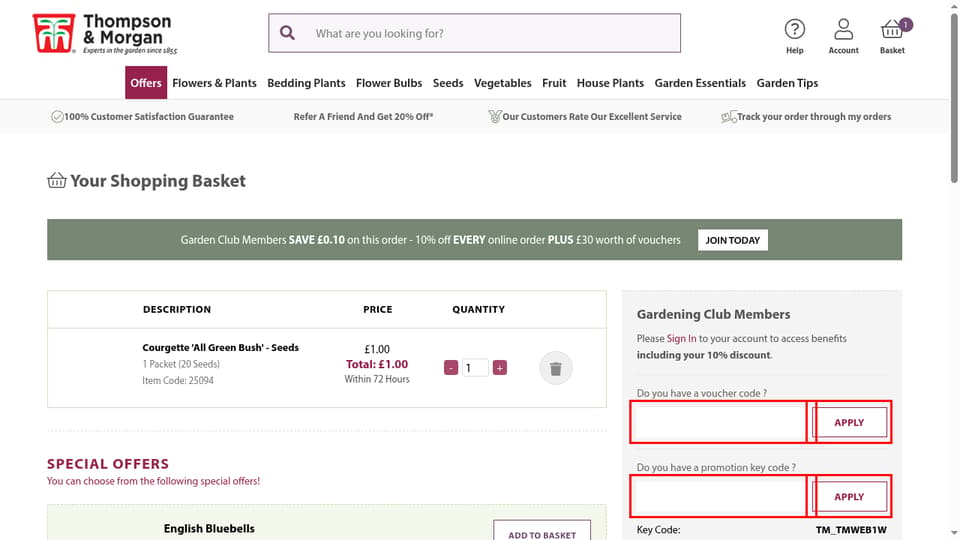Click the search magnifier icon
The image size is (960, 540).
(287, 33)
